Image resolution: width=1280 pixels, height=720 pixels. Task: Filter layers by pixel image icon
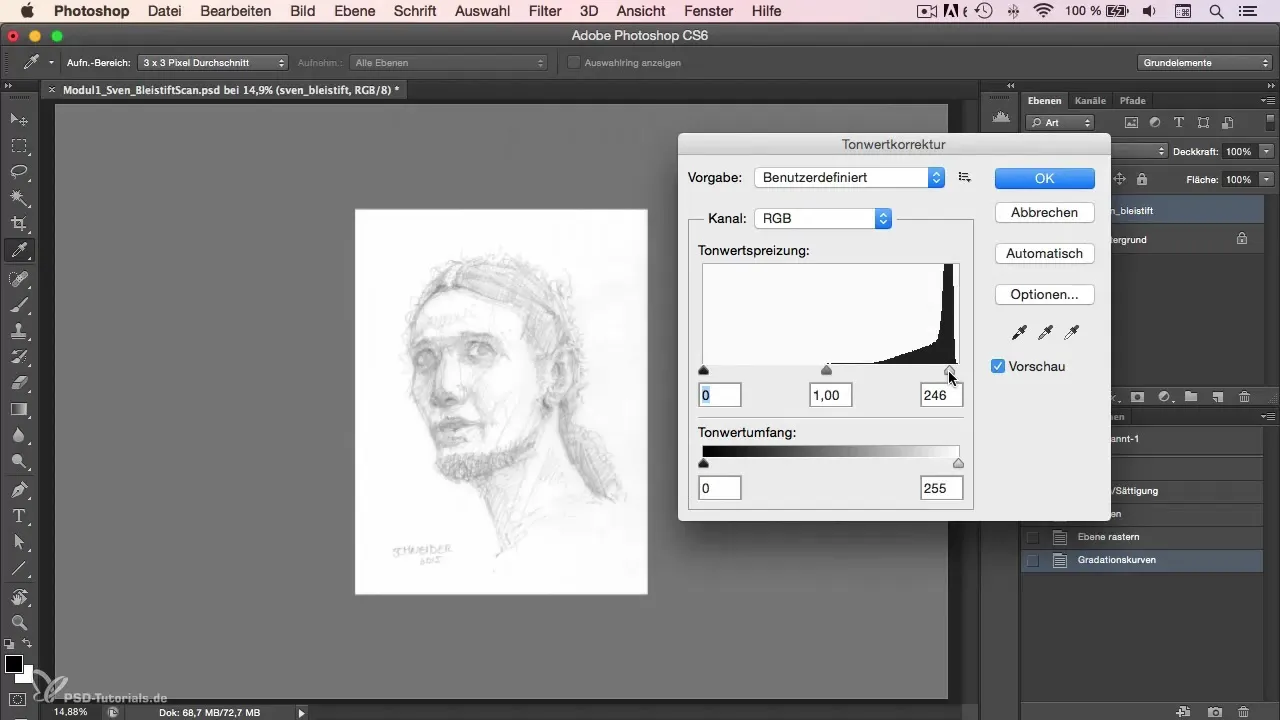pyautogui.click(x=1132, y=123)
